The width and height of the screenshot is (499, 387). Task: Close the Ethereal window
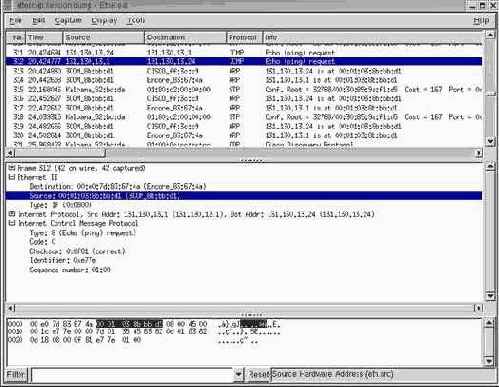coord(493,6)
